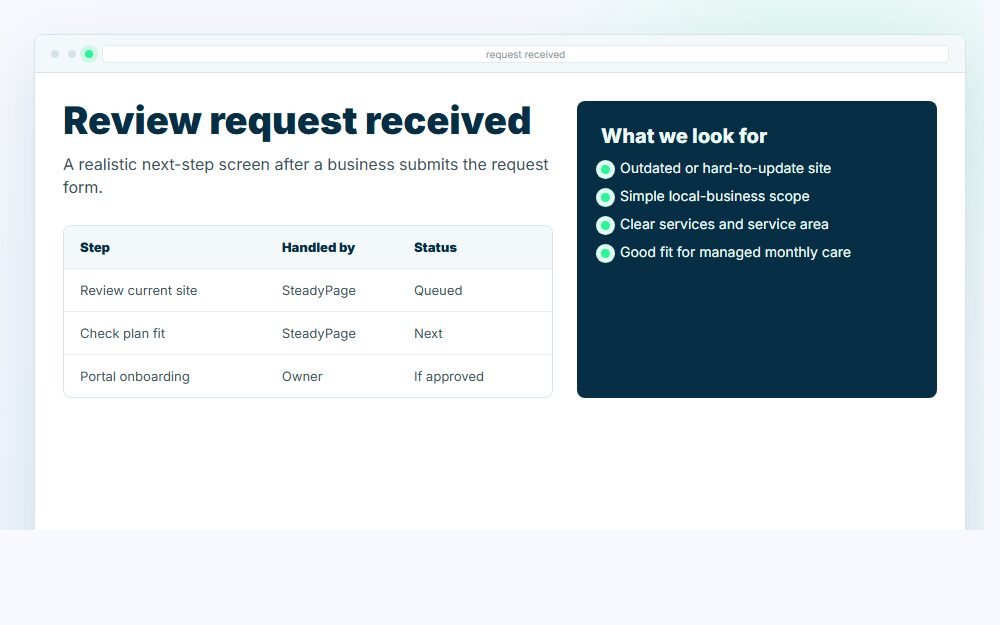1000x625 pixels.
Task: Click the 'Next' status cell
Action: (428, 334)
